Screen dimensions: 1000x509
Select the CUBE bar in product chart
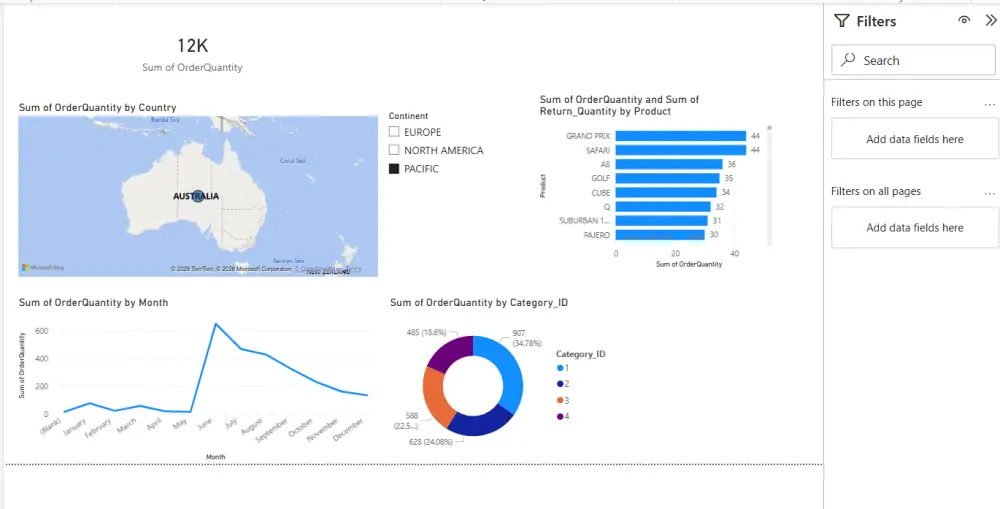[666, 193]
